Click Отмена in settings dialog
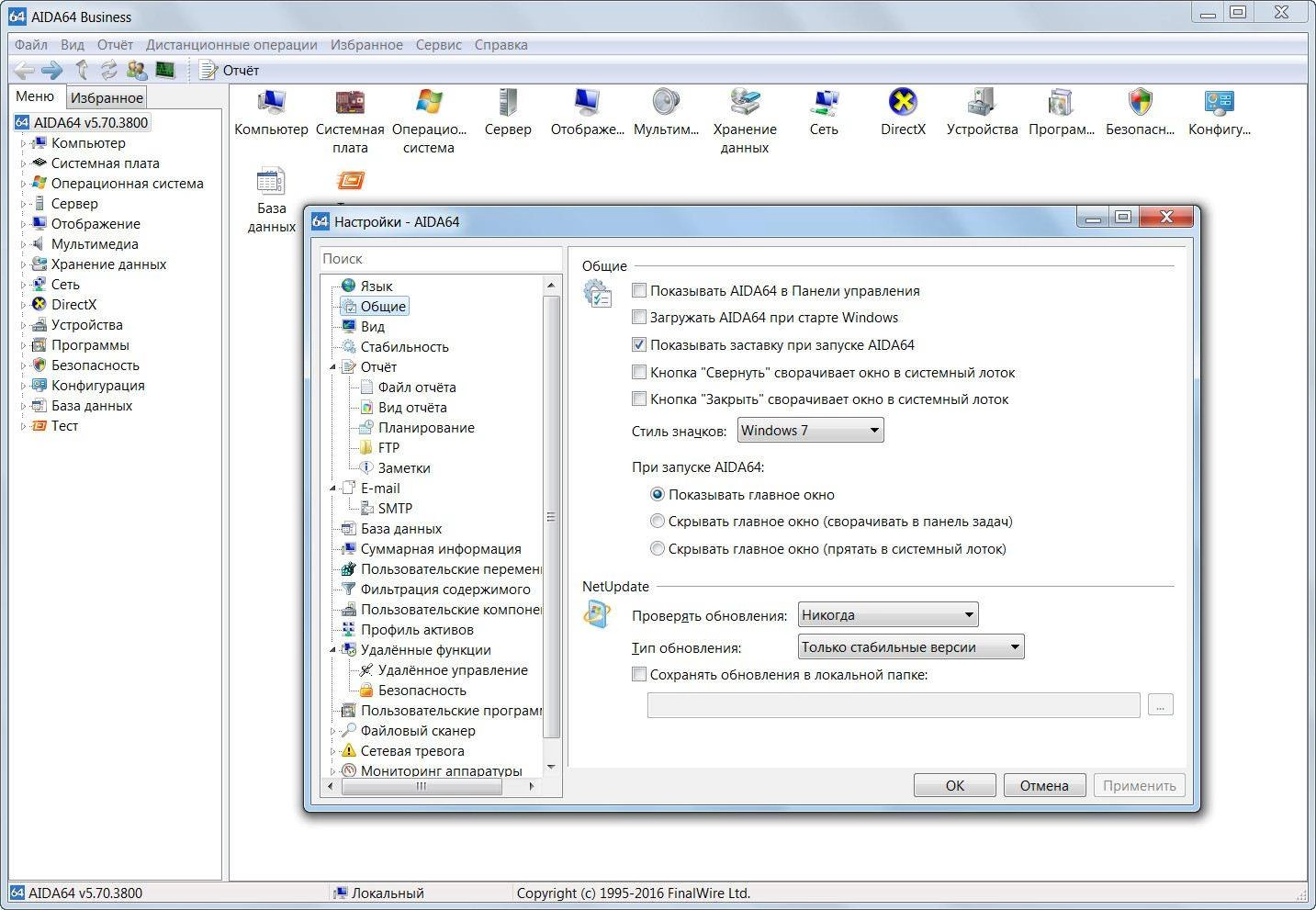 tap(1044, 785)
